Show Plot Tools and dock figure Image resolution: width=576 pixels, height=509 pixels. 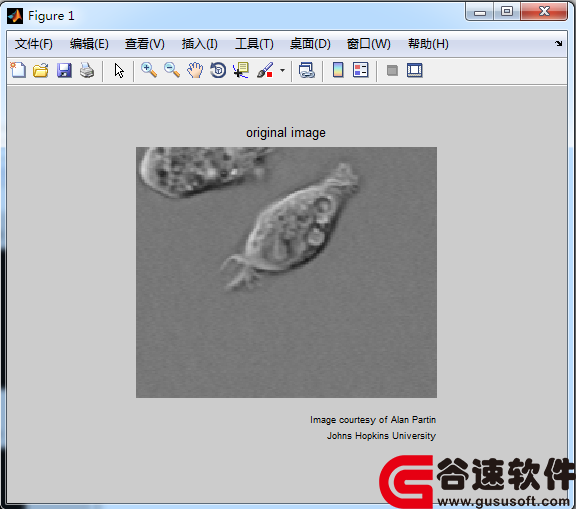coord(415,70)
